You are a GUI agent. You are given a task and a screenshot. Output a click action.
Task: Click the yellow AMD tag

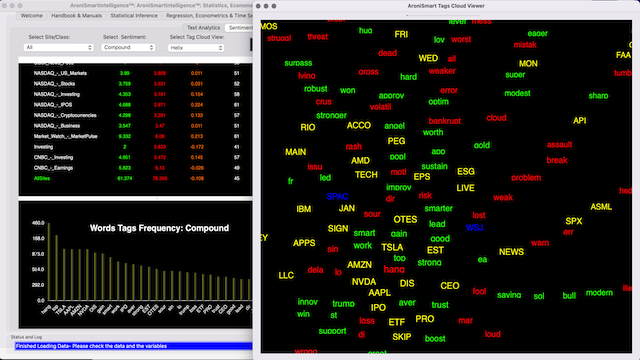(360, 161)
